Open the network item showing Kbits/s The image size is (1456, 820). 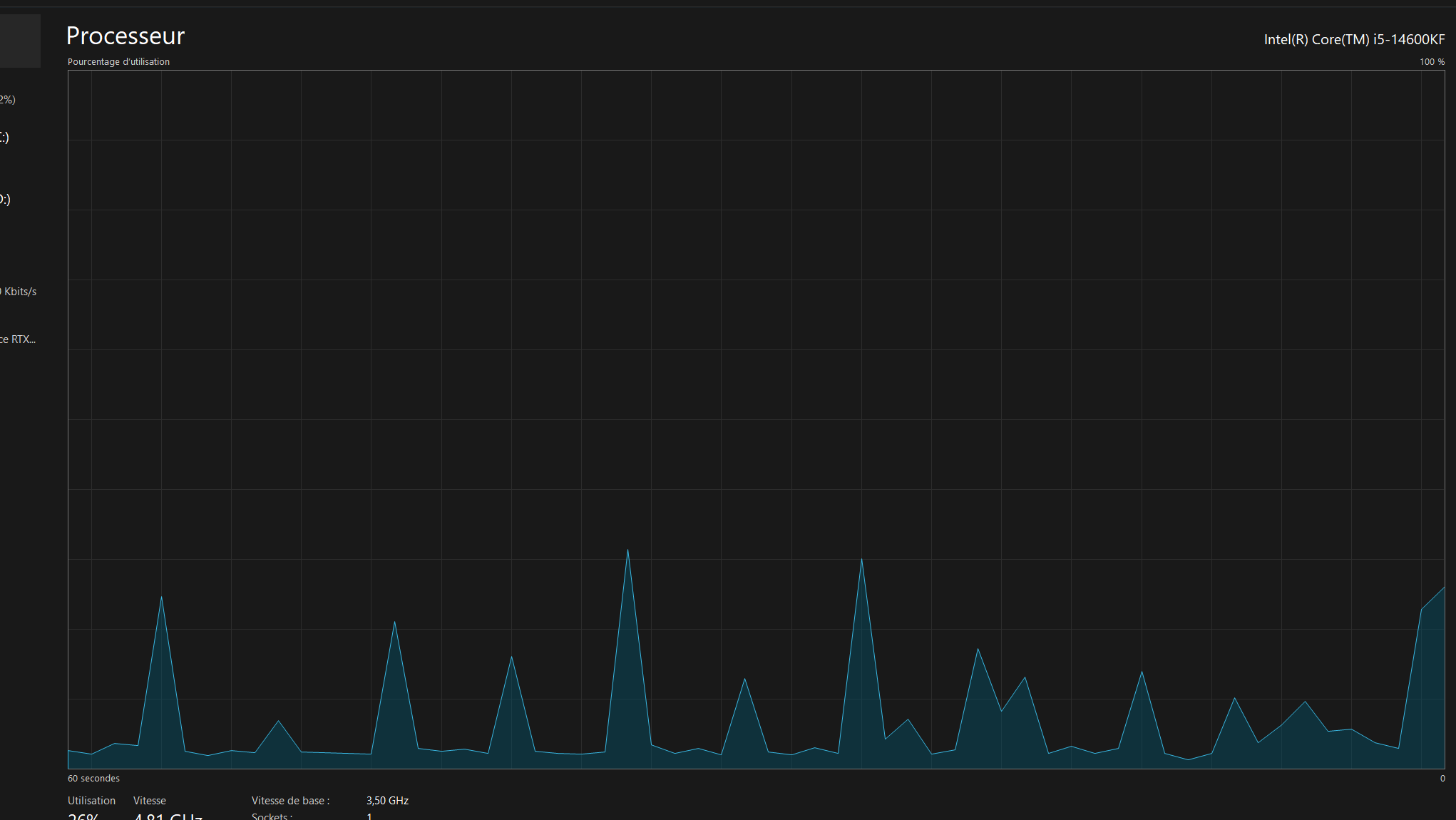point(19,291)
